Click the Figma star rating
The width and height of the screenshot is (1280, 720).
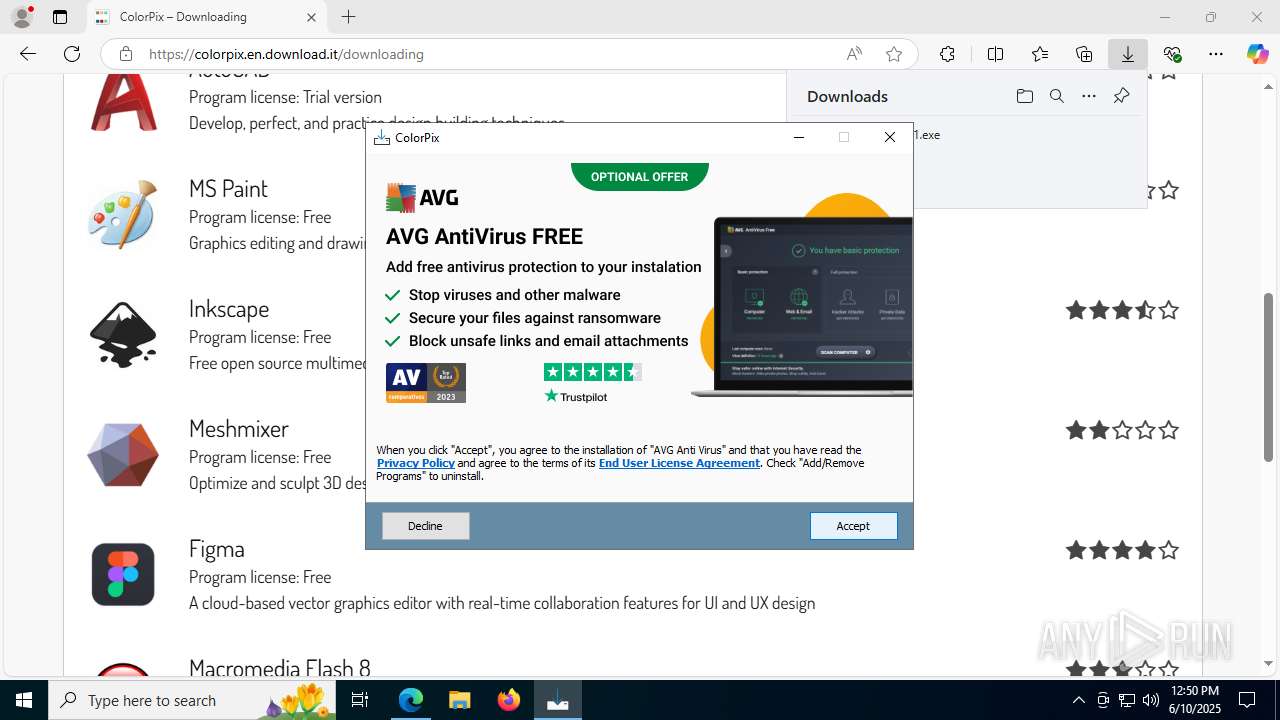pyautogui.click(x=1122, y=550)
